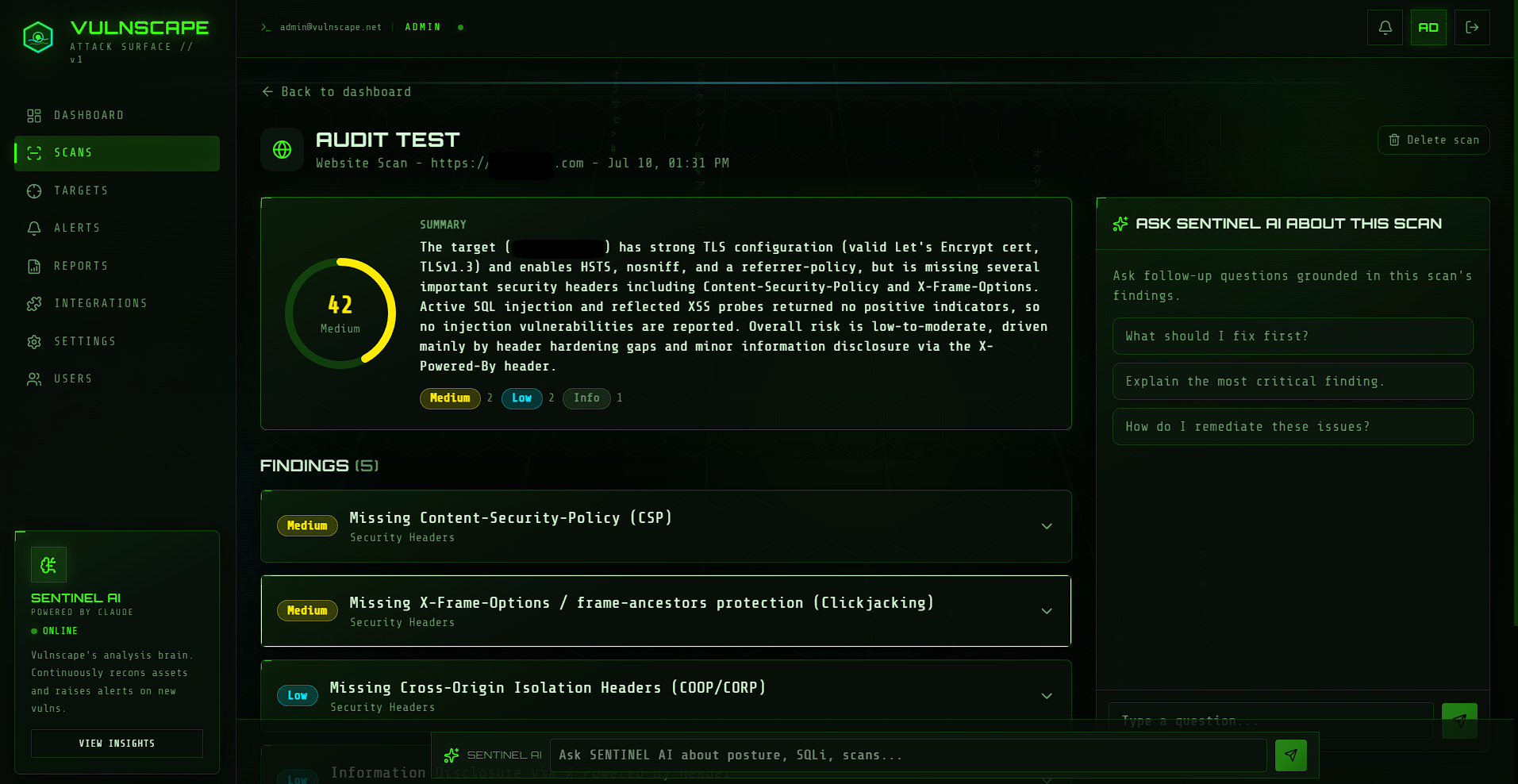Click the logout icon in the header
The height and width of the screenshot is (784, 1518).
pyautogui.click(x=1472, y=28)
